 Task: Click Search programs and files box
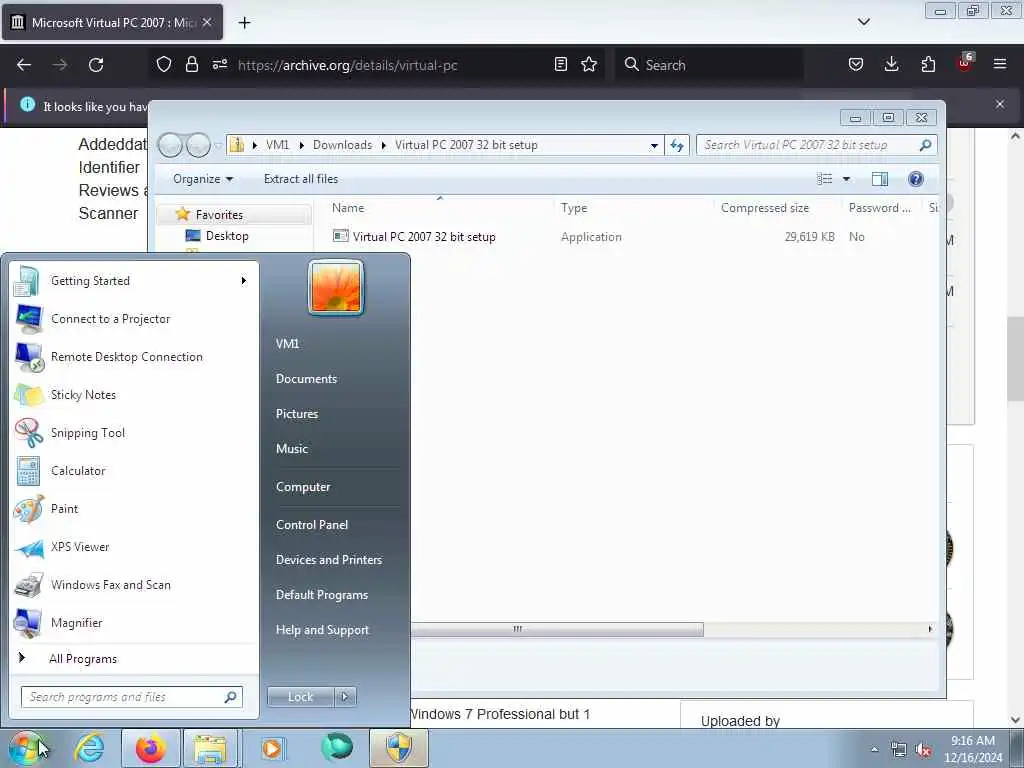point(131,697)
